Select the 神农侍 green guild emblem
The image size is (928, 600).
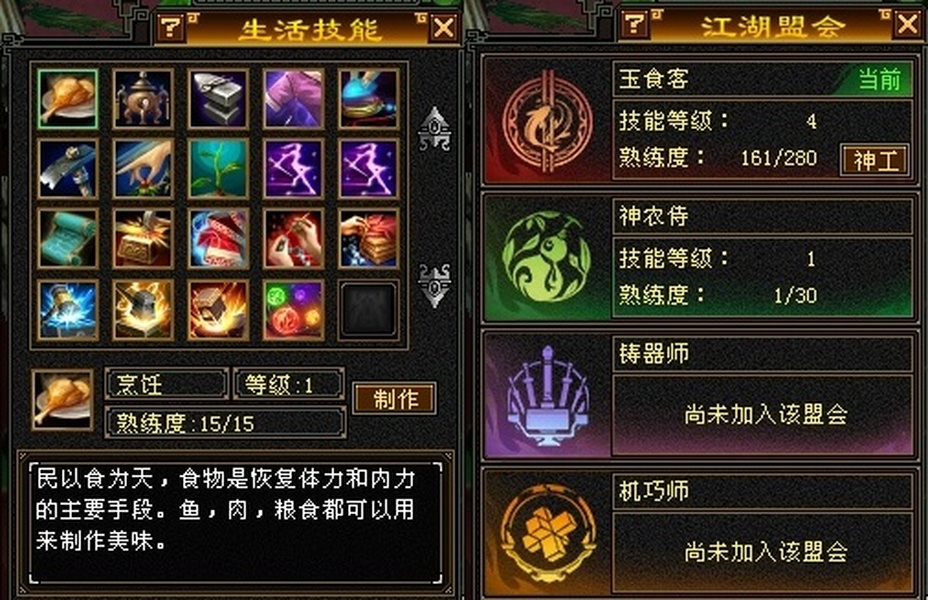pos(547,258)
